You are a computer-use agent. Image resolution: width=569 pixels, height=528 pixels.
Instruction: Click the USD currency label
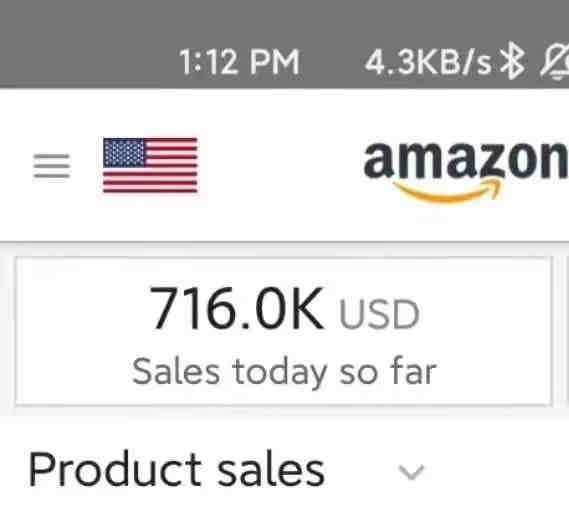point(379,314)
